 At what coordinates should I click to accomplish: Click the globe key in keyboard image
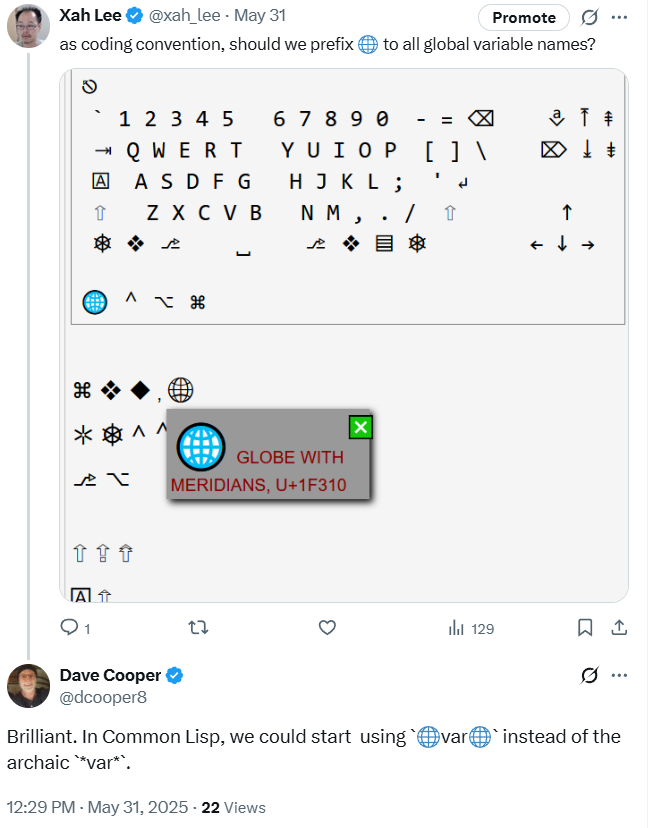click(94, 301)
